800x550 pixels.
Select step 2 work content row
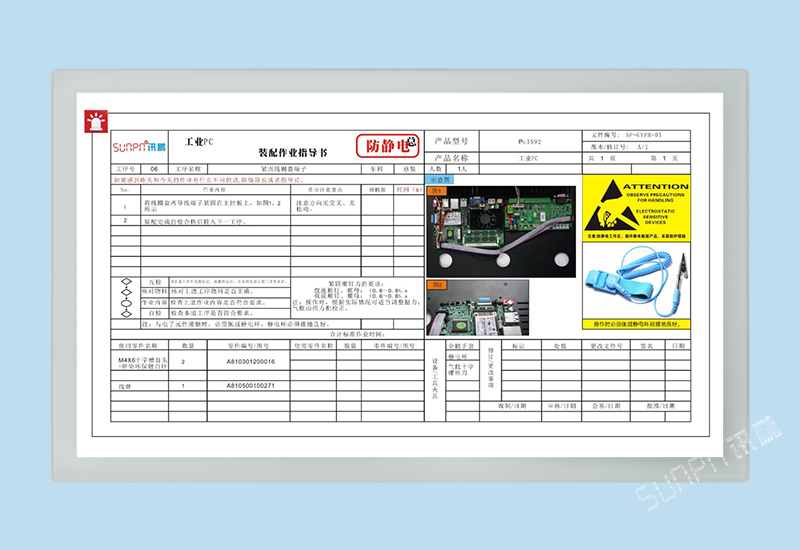coord(215,221)
